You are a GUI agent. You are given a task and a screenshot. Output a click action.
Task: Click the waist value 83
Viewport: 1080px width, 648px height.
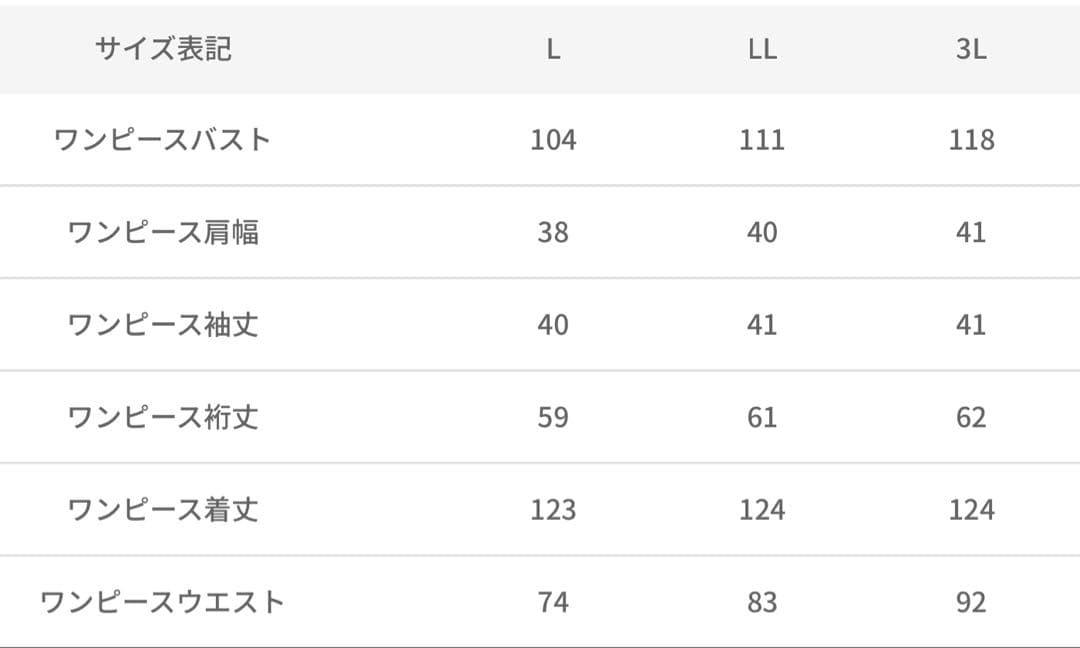pos(762,603)
